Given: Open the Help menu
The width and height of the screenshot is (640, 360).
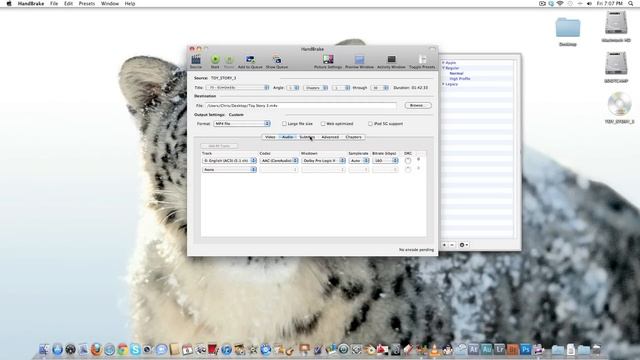Looking at the screenshot, I should click(130, 3).
